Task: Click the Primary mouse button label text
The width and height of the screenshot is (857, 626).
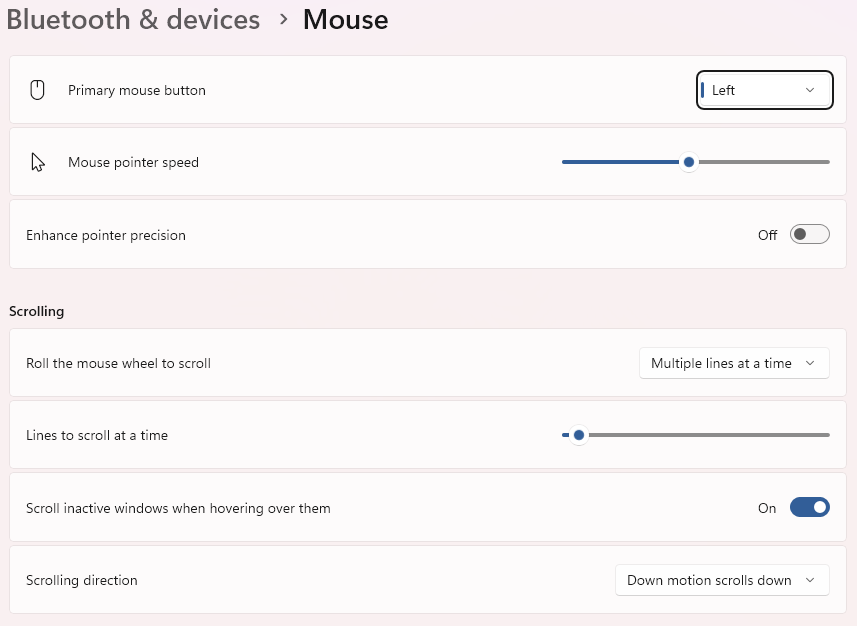Action: 137,90
